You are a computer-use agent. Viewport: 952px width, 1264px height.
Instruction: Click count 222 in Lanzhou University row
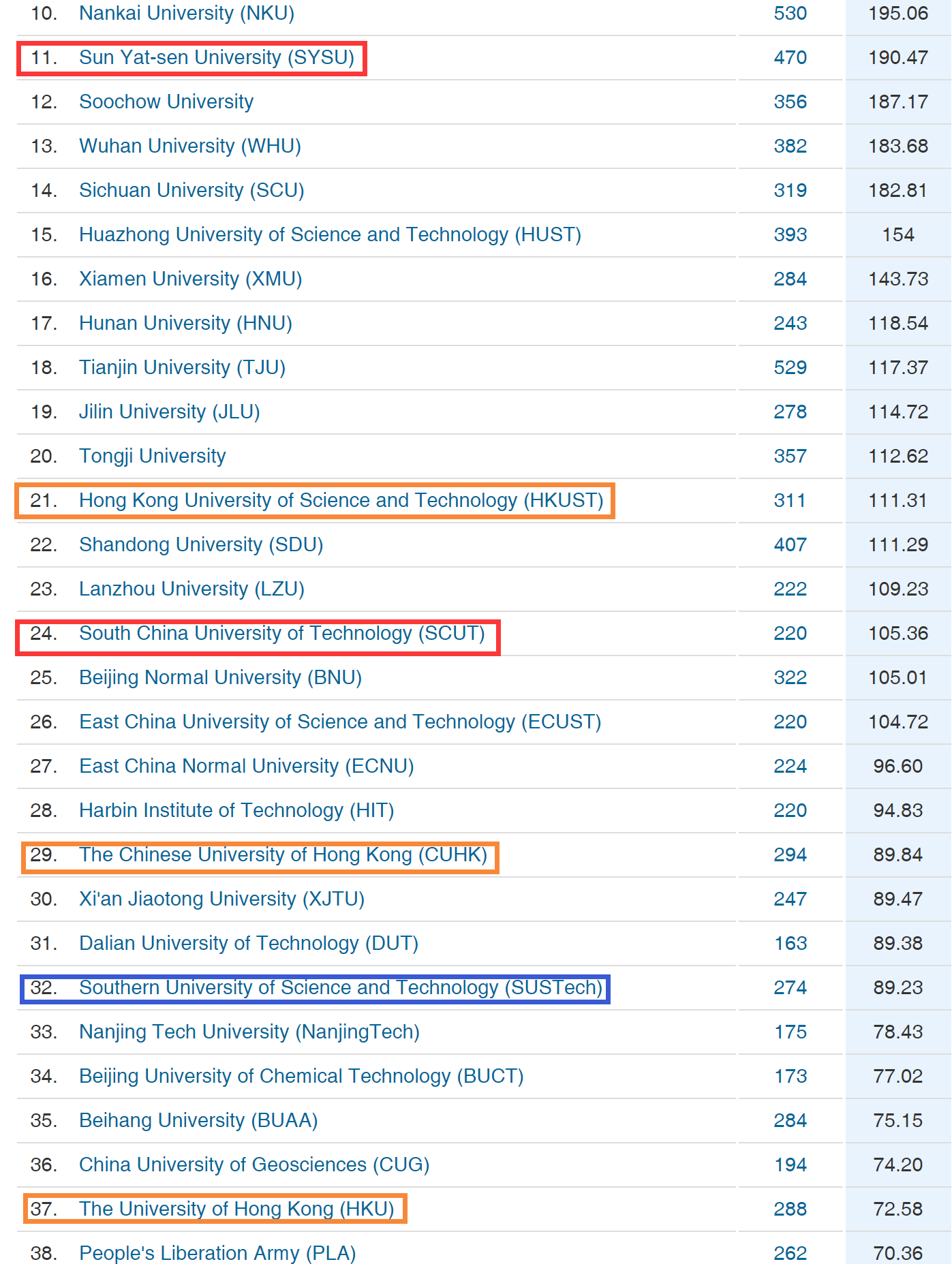(x=790, y=589)
